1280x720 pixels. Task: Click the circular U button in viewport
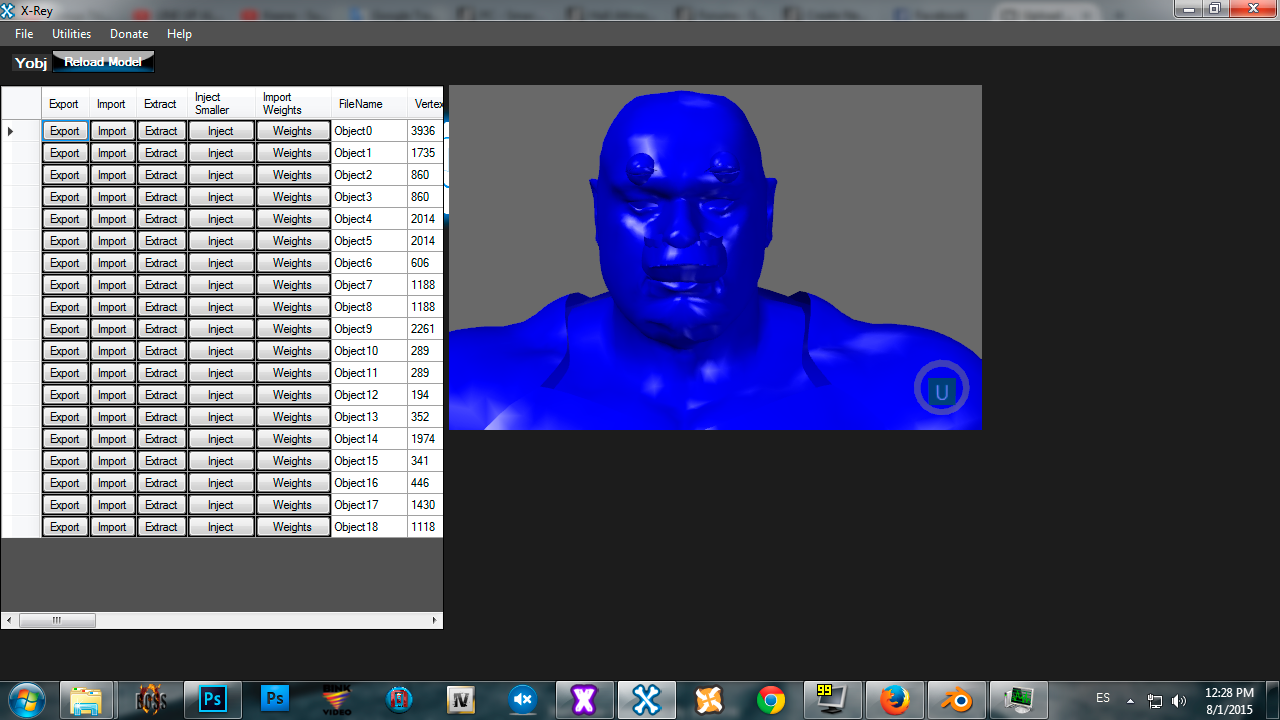click(941, 388)
